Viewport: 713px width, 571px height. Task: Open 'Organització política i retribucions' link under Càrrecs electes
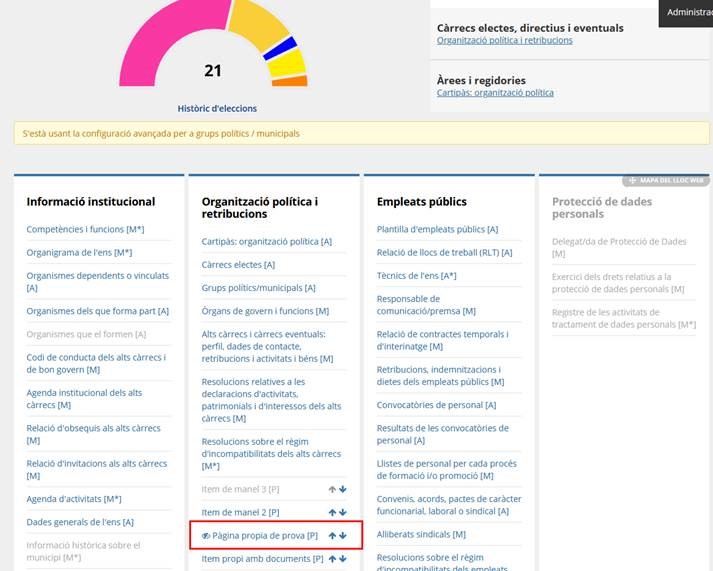coord(504,41)
